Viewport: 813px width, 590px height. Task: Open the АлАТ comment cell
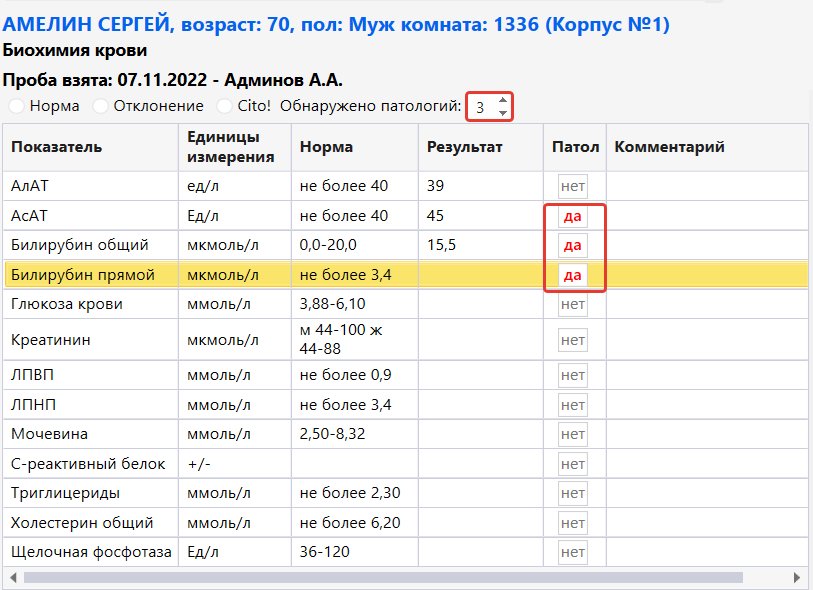click(x=706, y=186)
